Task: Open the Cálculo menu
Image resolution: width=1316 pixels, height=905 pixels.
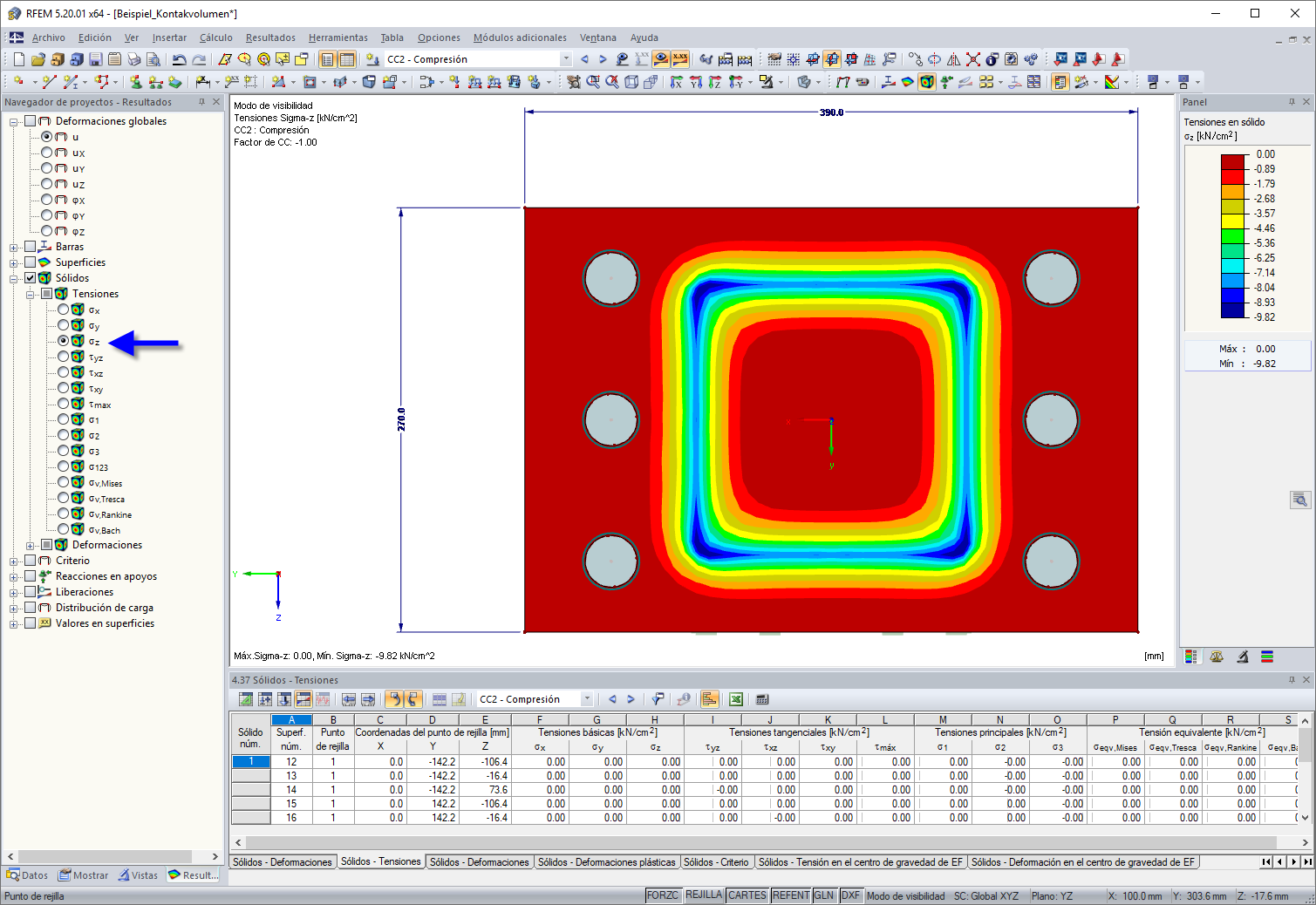Action: (215, 37)
